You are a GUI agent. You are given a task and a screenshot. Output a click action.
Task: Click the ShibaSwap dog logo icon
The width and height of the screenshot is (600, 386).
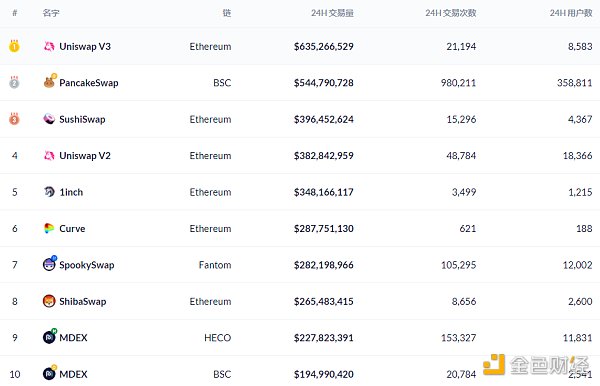[x=49, y=301]
